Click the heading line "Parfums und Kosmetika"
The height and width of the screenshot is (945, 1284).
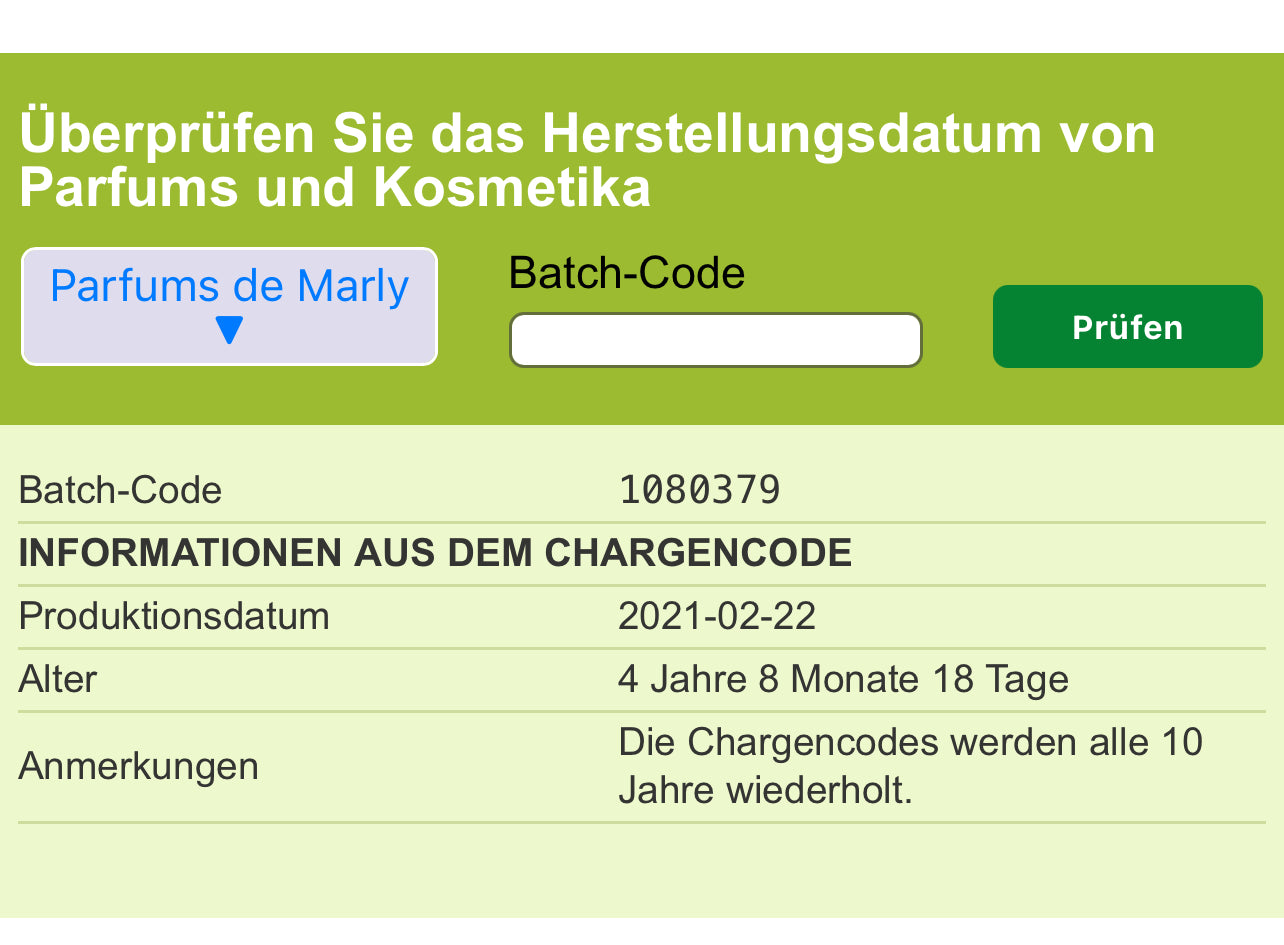coord(335,187)
